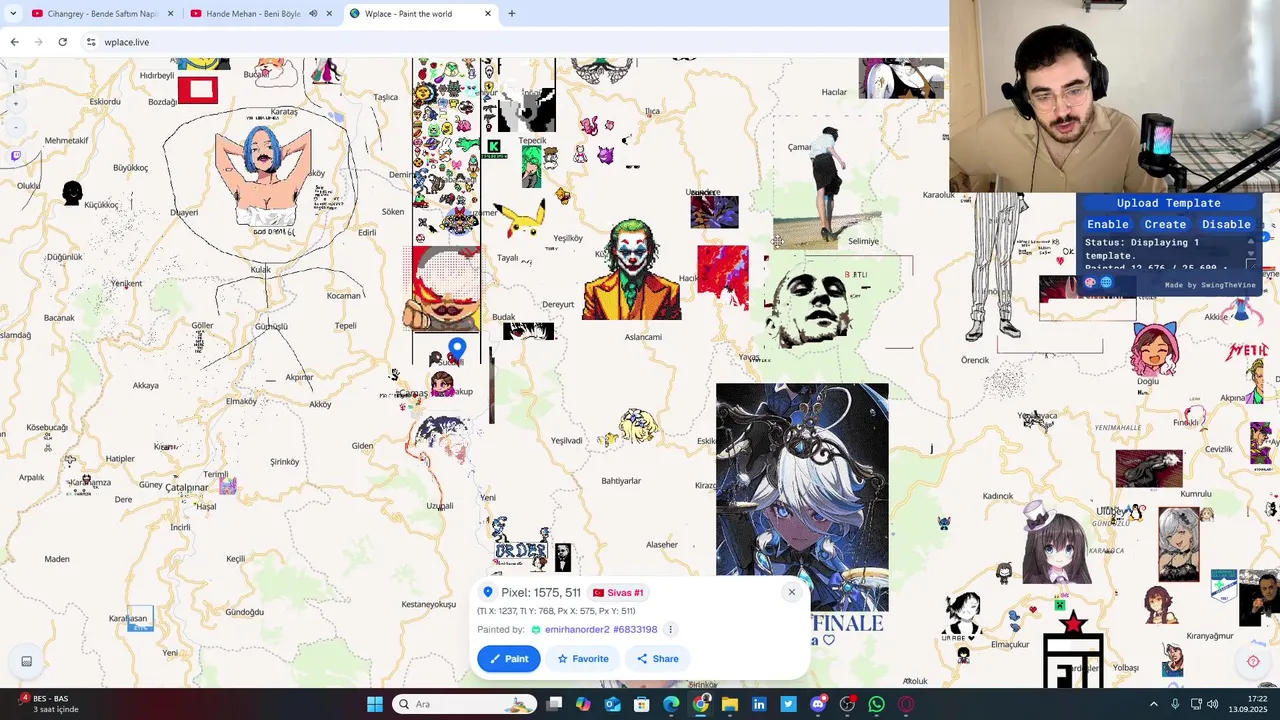Open a new browser tab
Image resolution: width=1280 pixels, height=720 pixels.
pyautogui.click(x=512, y=14)
